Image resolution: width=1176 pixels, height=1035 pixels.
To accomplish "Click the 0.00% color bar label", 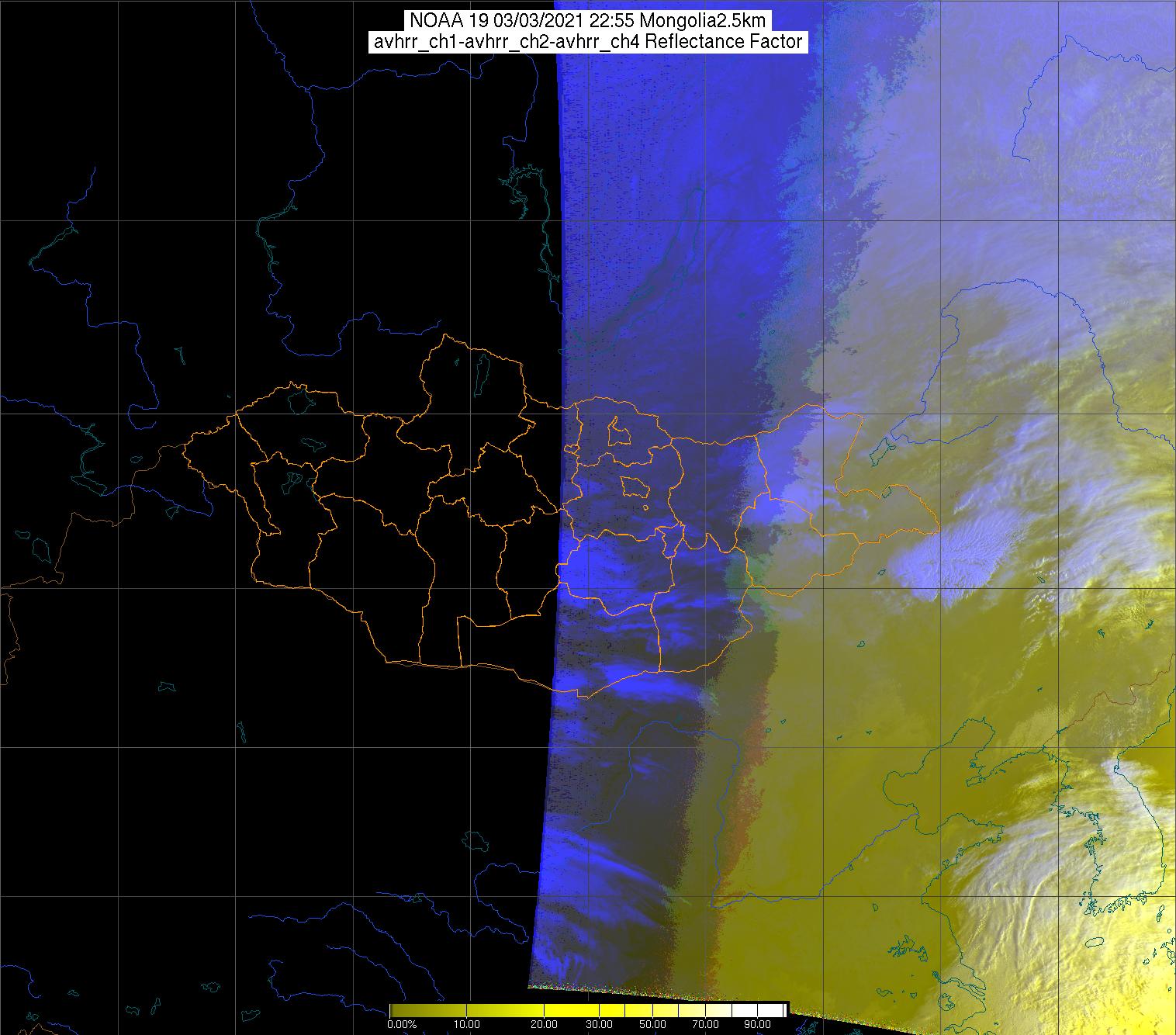I will point(402,1024).
